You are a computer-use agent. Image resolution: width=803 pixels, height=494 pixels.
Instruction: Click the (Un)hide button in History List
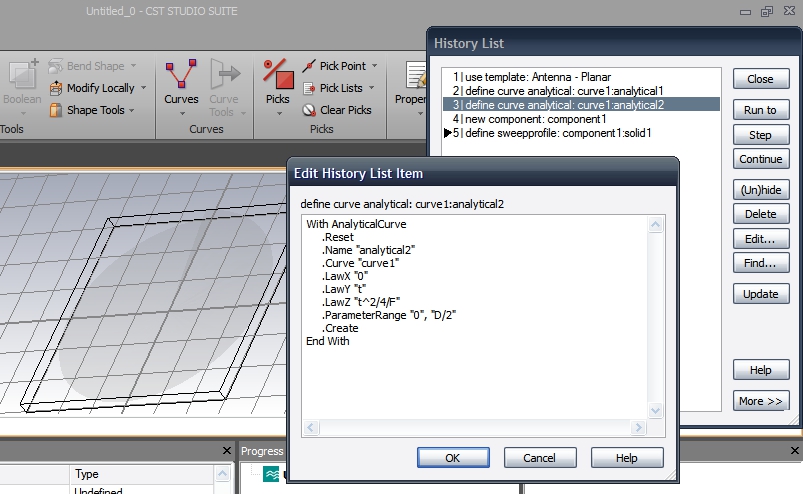pyautogui.click(x=760, y=190)
